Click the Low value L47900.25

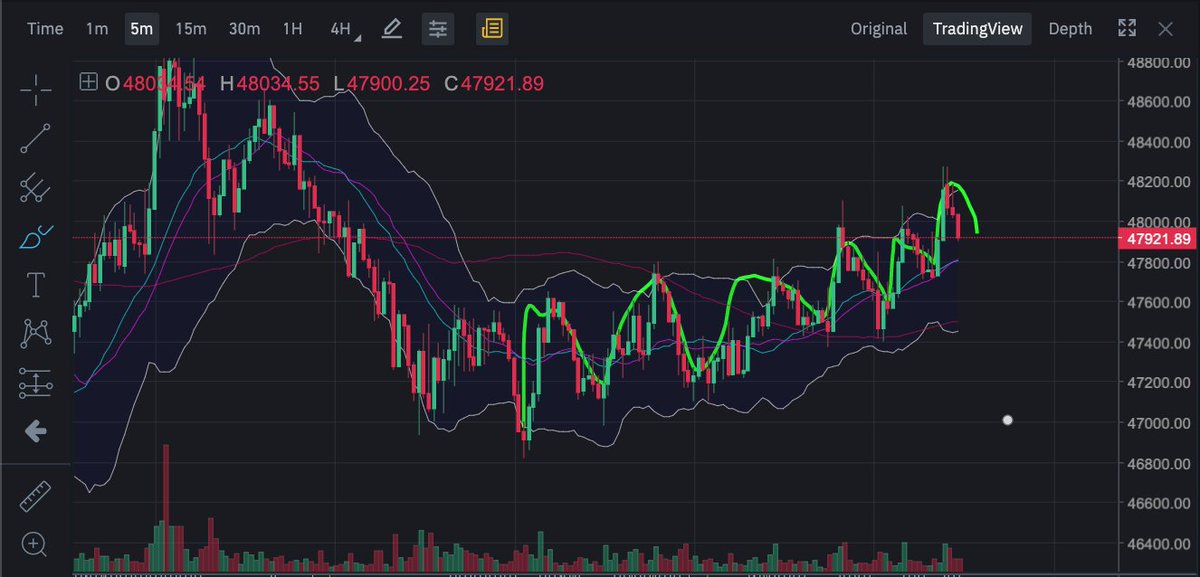382,83
